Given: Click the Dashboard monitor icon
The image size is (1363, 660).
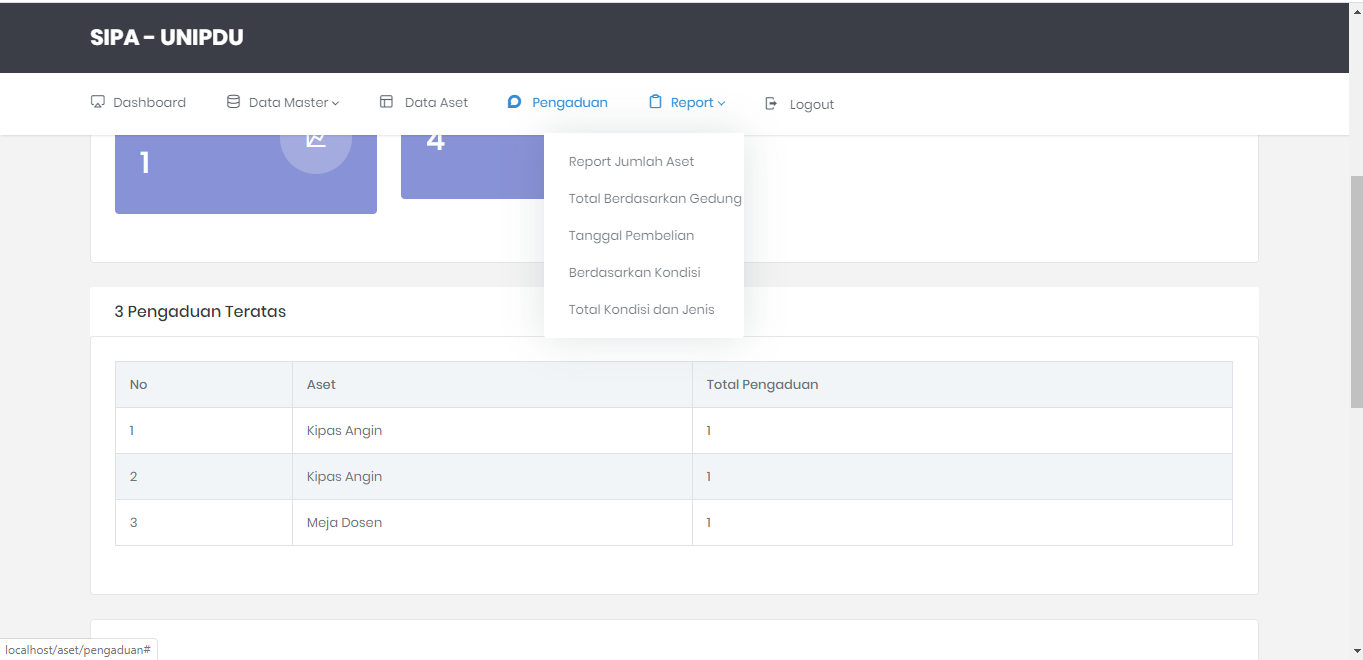Looking at the screenshot, I should [x=98, y=102].
